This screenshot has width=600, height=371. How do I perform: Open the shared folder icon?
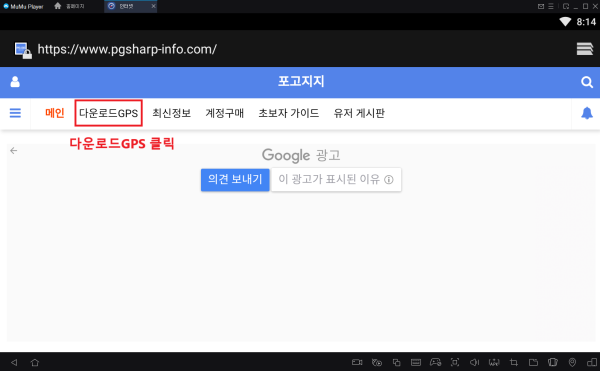point(533,362)
